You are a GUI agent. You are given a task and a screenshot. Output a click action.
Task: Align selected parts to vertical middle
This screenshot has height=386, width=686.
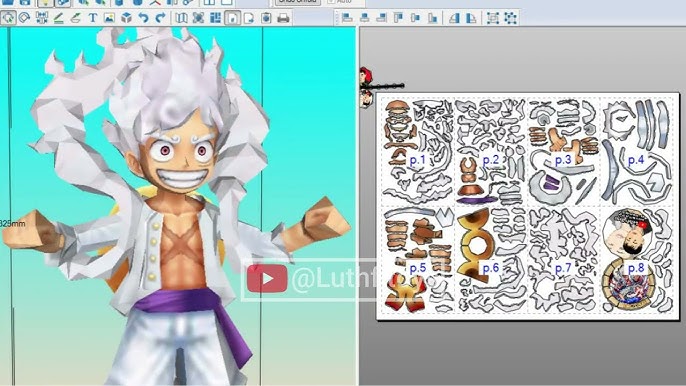pyautogui.click(x=416, y=18)
